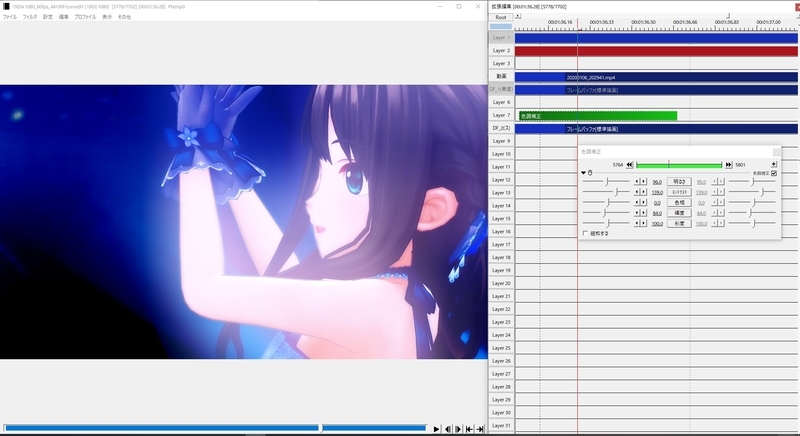
Task: Toggle Layer 1 visibility button
Action: pos(501,38)
